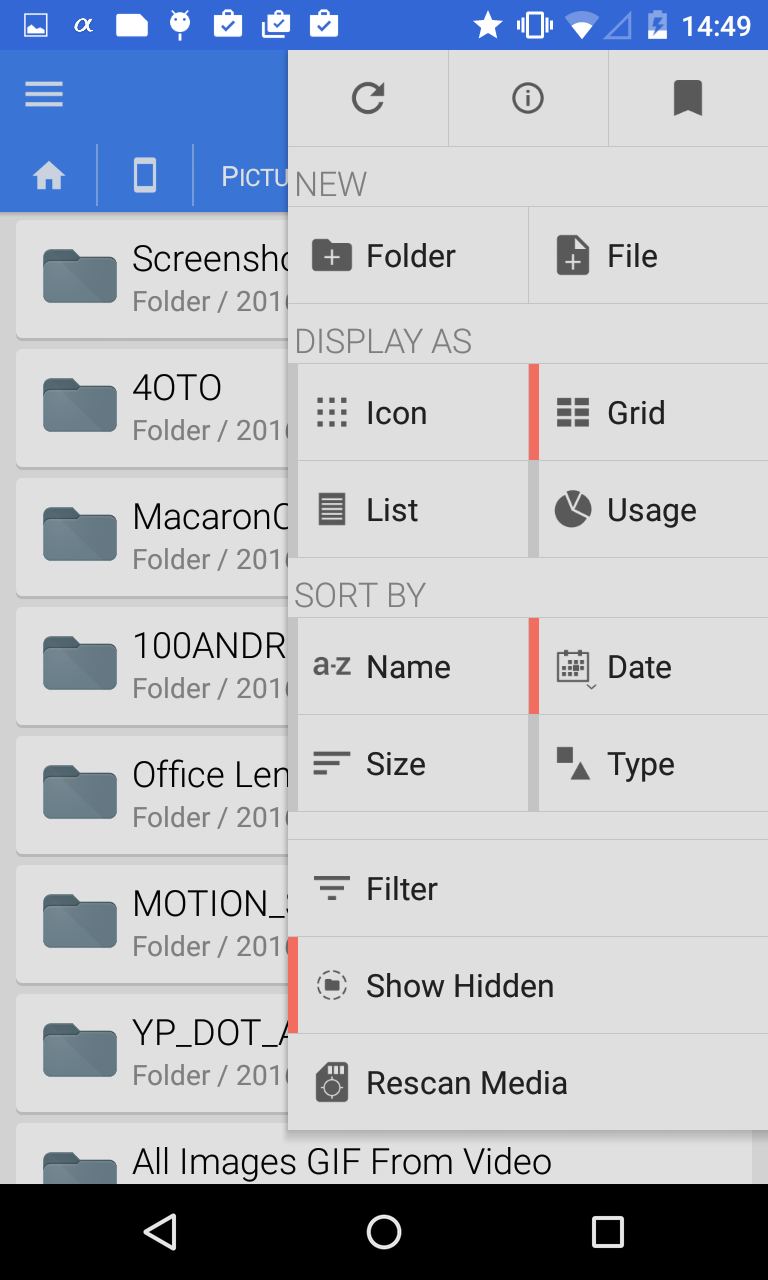Bookmark the current Pictures folder

687,97
